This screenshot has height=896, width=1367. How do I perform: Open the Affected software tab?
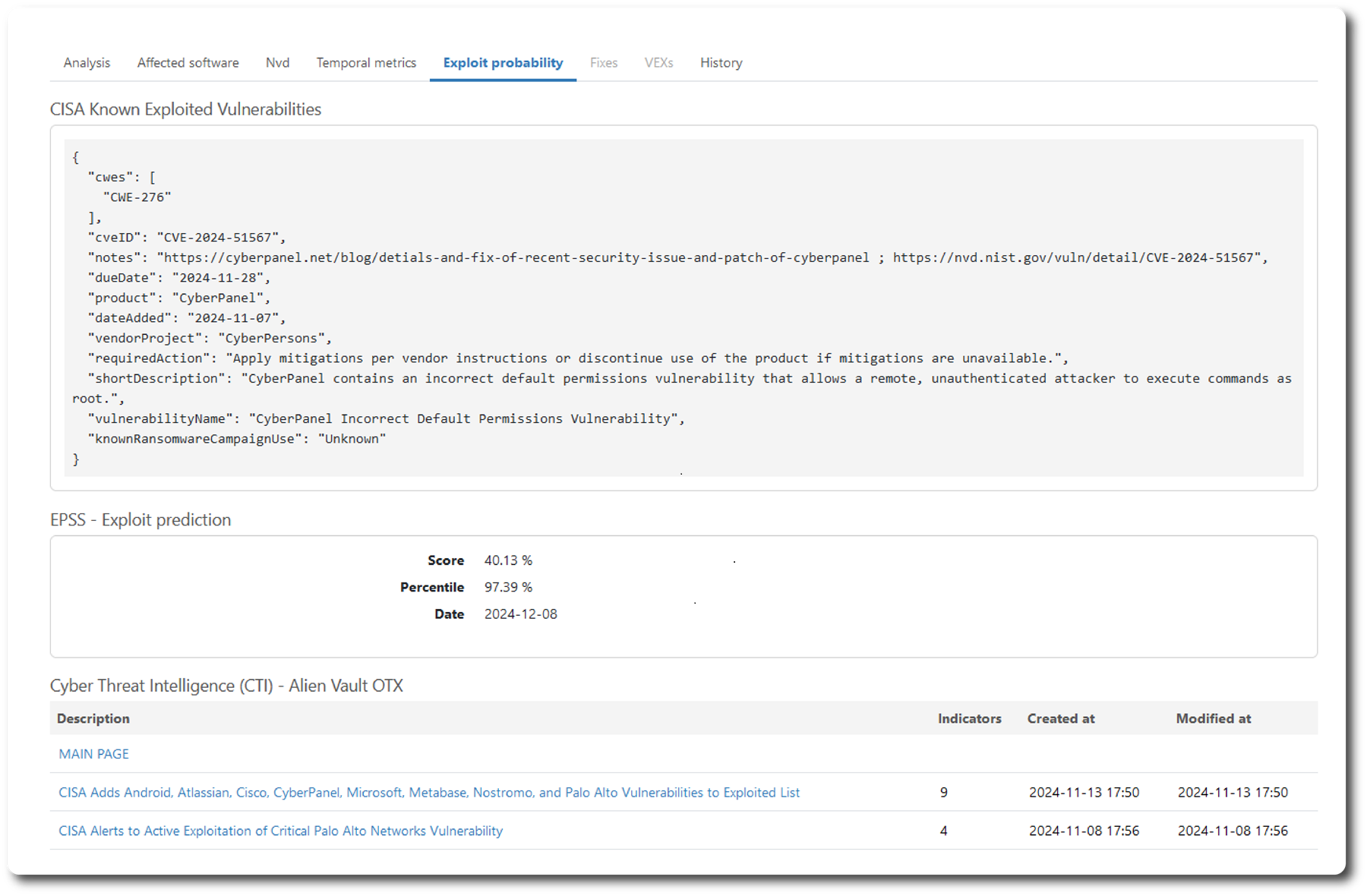tap(188, 63)
